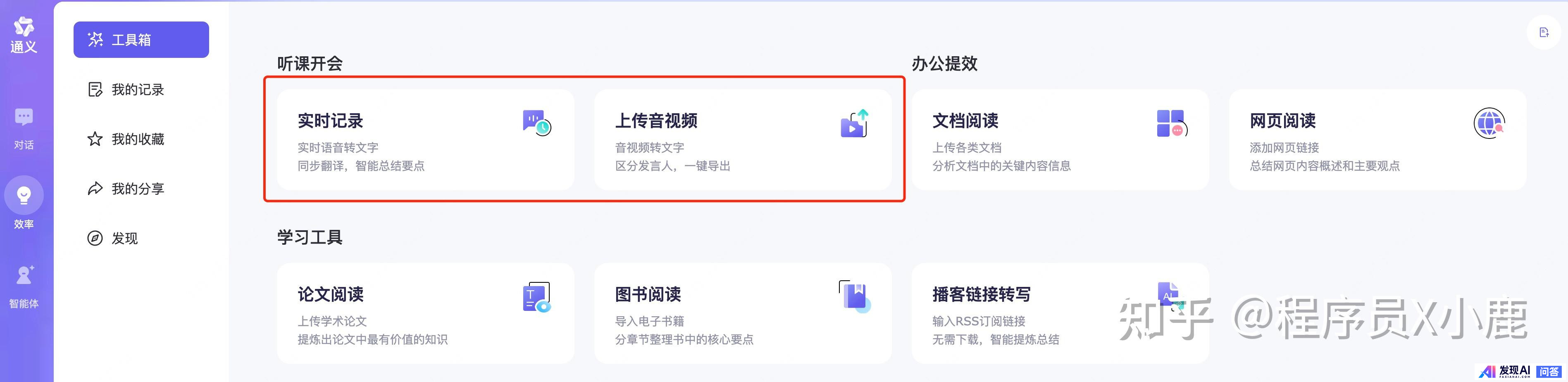The image size is (1568, 382).
Task: Open the 文档阅读 card title
Action: [965, 121]
